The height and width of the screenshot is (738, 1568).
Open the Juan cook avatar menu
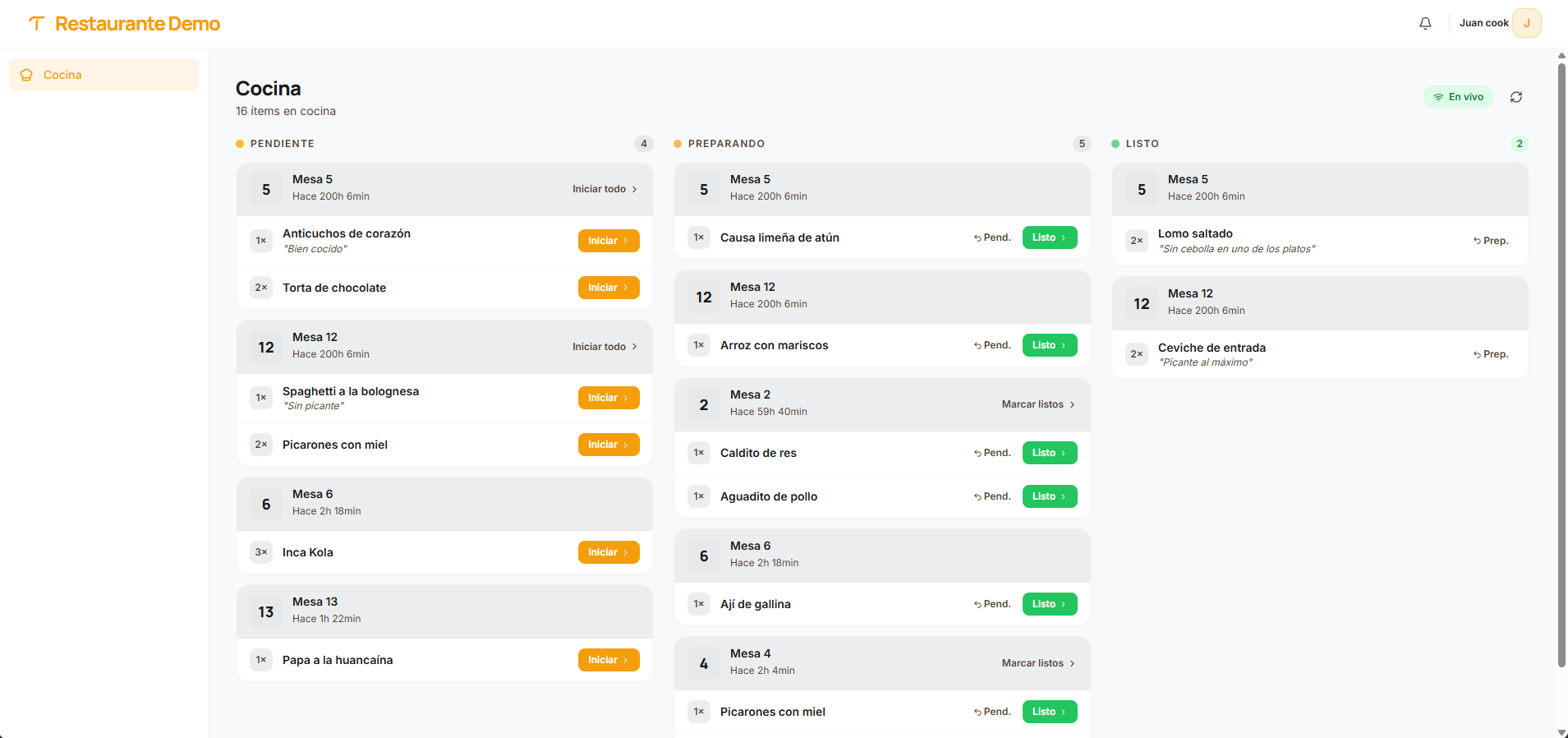click(1526, 23)
